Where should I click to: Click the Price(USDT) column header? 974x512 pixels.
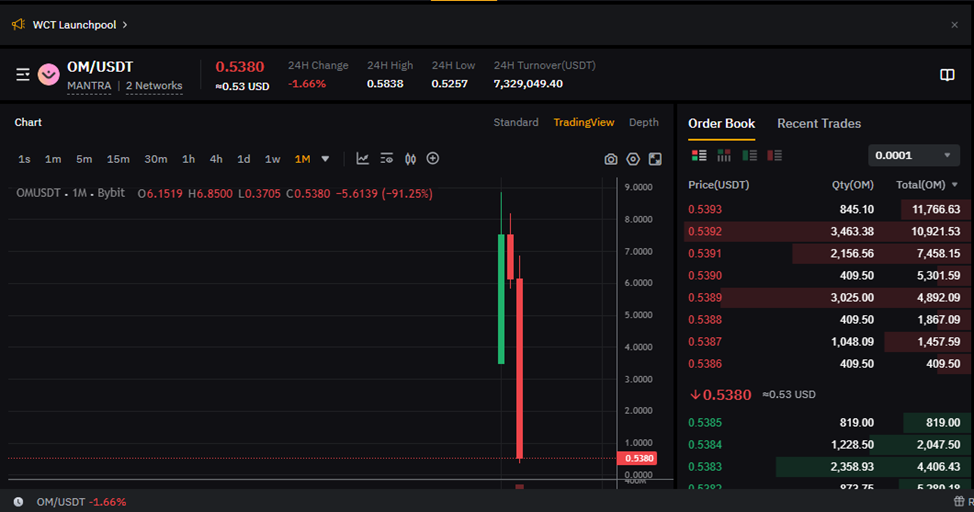click(x=718, y=185)
